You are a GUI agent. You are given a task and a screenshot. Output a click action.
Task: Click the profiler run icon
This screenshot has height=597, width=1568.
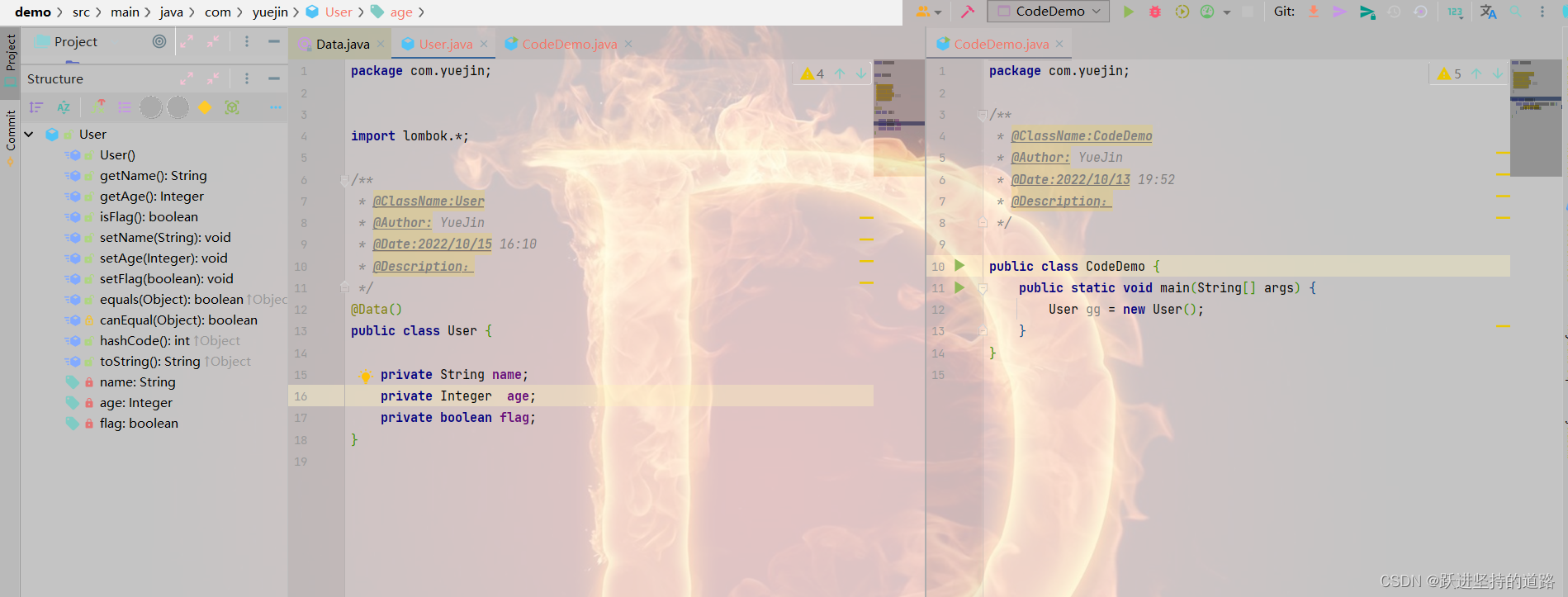pyautogui.click(x=1207, y=12)
